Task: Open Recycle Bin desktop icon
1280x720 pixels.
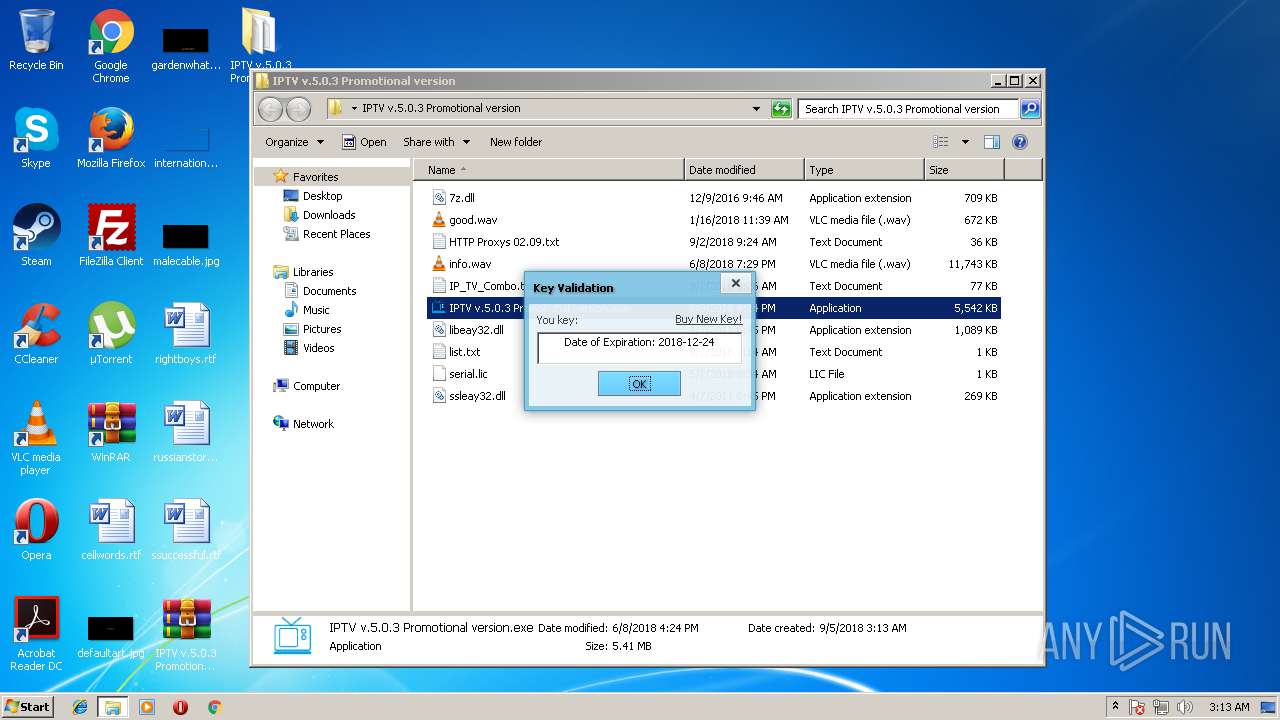Action: click(36, 40)
